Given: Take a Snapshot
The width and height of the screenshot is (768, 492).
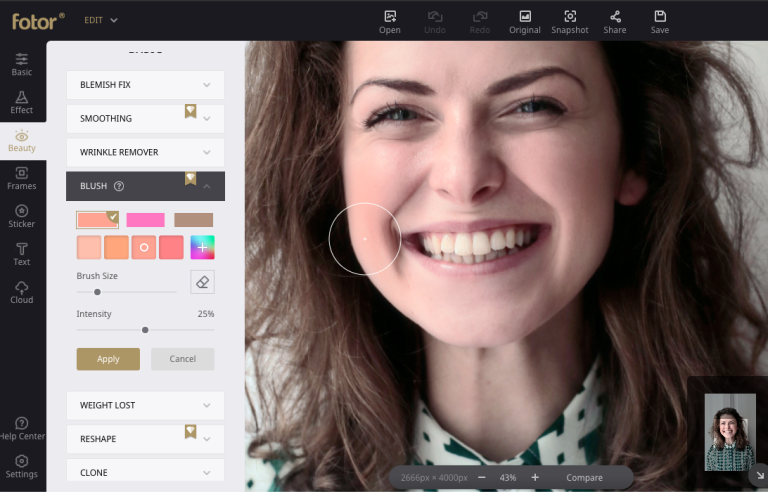Looking at the screenshot, I should click(x=570, y=22).
